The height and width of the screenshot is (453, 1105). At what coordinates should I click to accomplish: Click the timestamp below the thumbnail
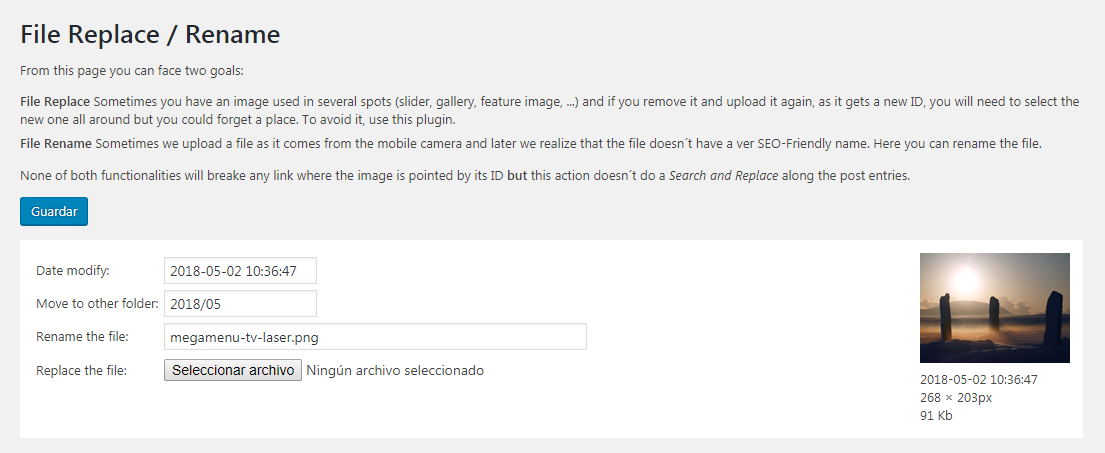tap(978, 380)
